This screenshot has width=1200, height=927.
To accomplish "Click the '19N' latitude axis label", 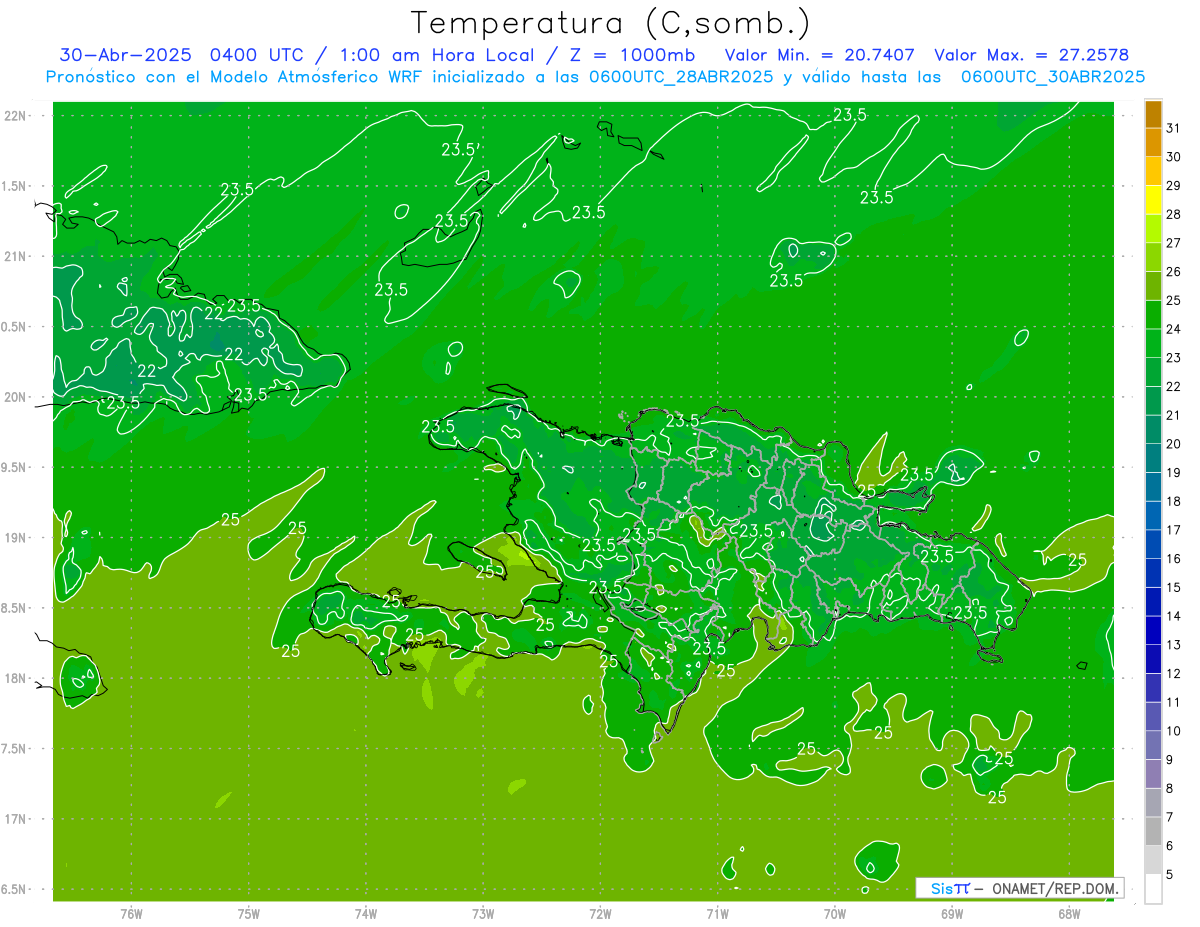I will coord(17,537).
